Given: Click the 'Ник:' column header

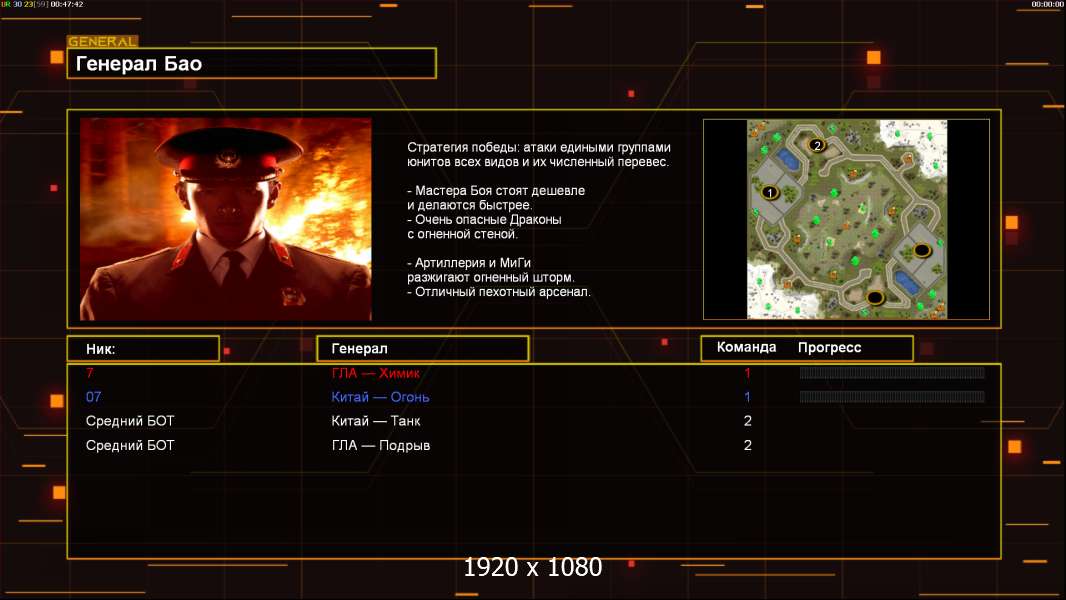Looking at the screenshot, I should pyautogui.click(x=143, y=349).
